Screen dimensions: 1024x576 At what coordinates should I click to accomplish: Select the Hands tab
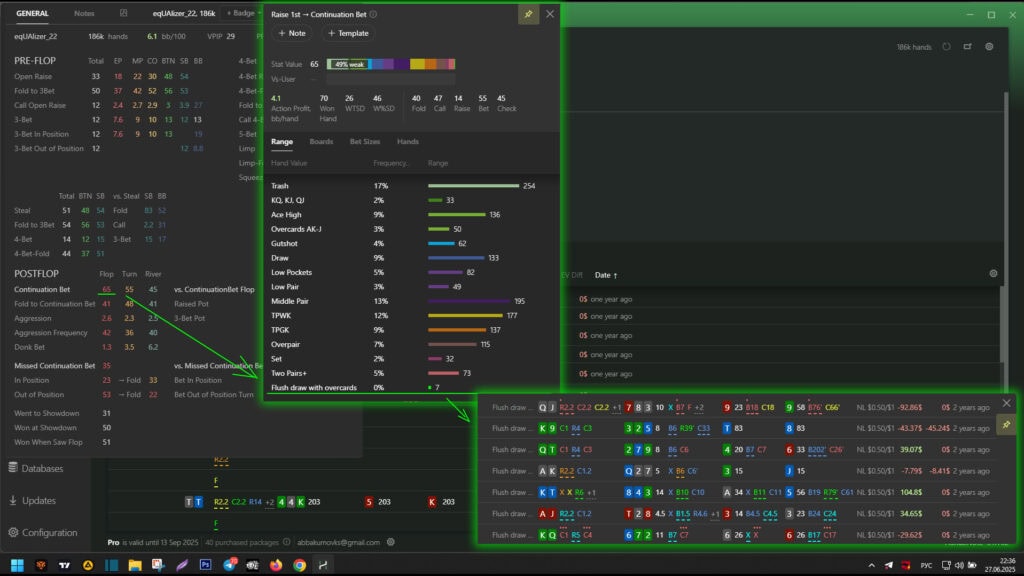[408, 142]
